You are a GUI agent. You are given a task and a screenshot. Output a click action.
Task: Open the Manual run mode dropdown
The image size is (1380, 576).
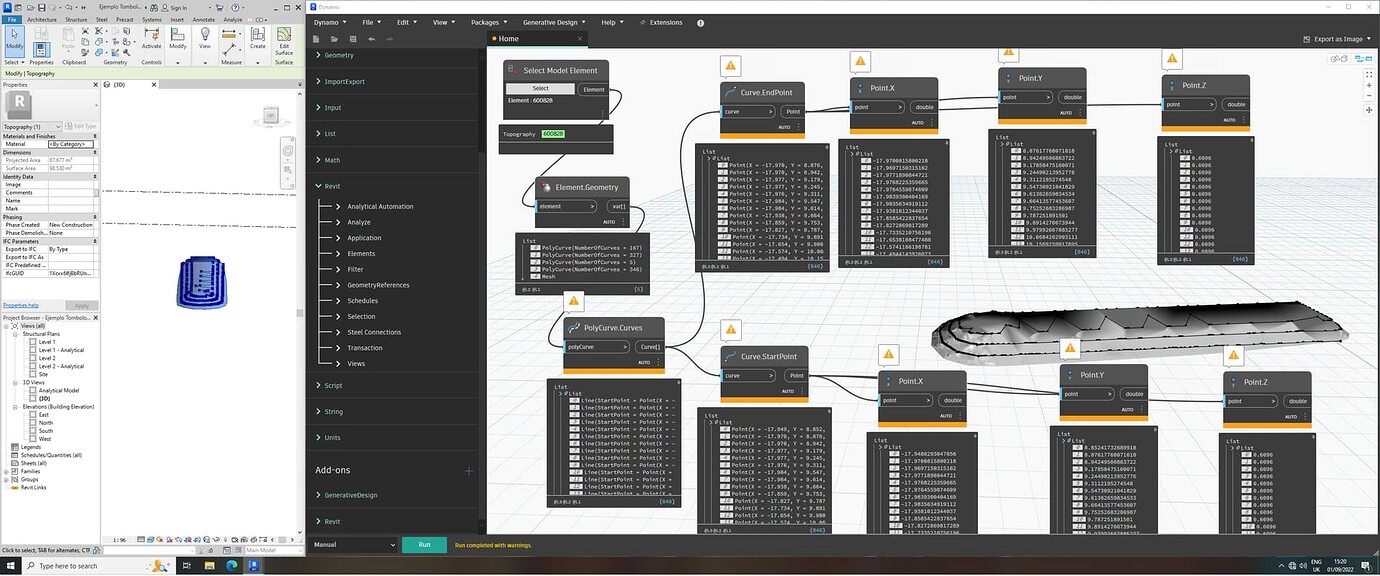coord(354,545)
